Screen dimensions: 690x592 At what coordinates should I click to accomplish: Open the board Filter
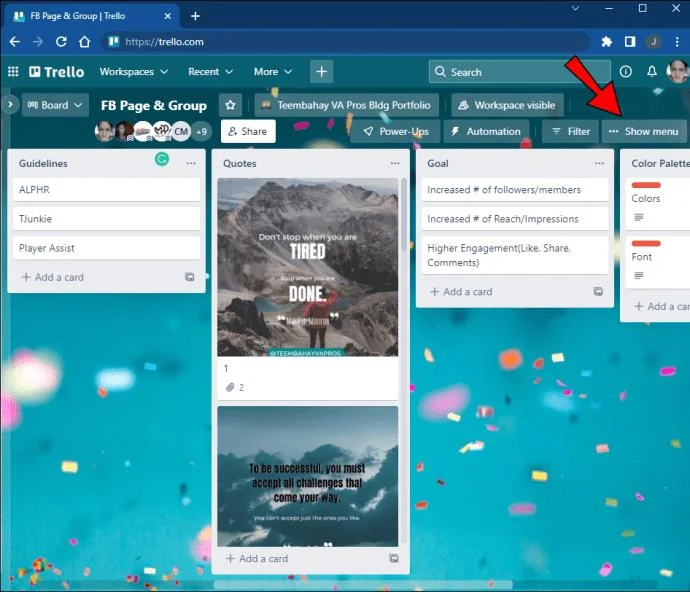[570, 131]
